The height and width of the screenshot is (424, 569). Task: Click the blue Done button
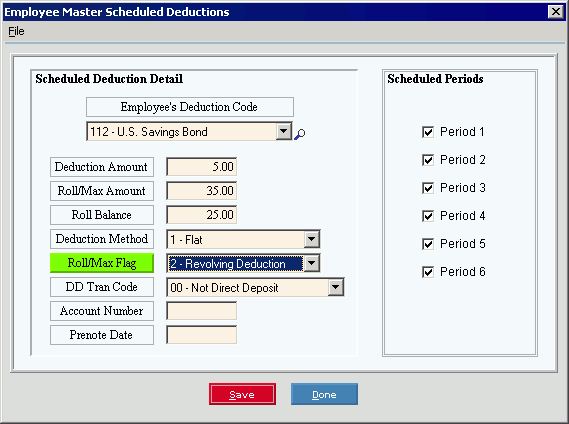324,394
